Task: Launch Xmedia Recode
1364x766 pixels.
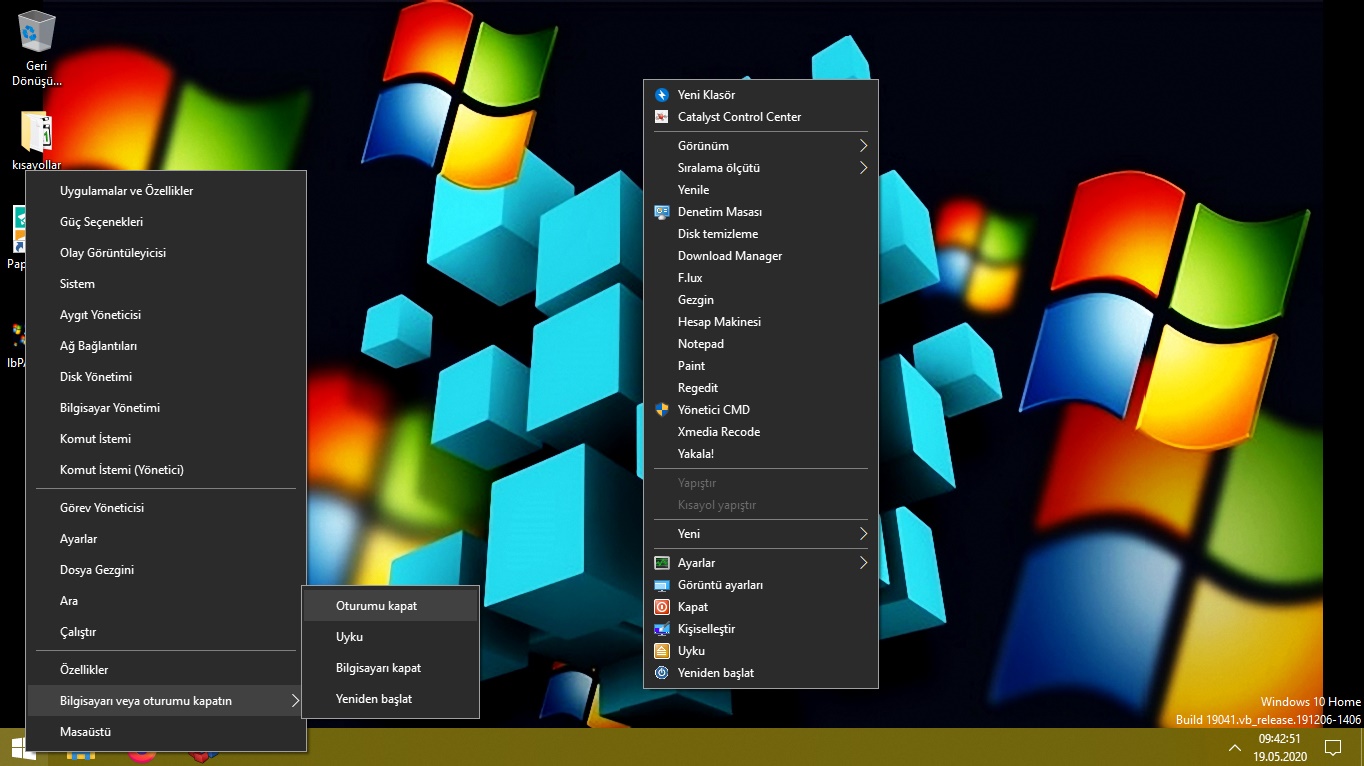Action: click(x=761, y=432)
